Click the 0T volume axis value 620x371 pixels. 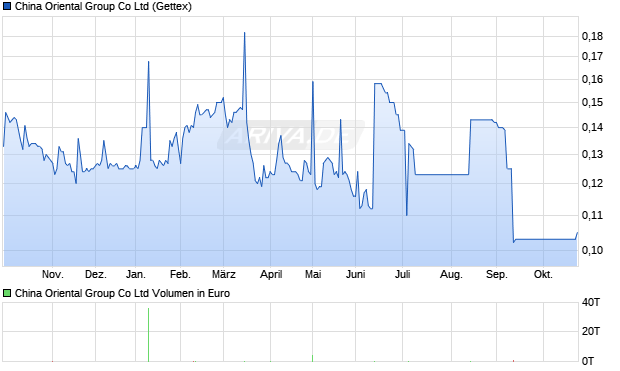pyautogui.click(x=588, y=361)
